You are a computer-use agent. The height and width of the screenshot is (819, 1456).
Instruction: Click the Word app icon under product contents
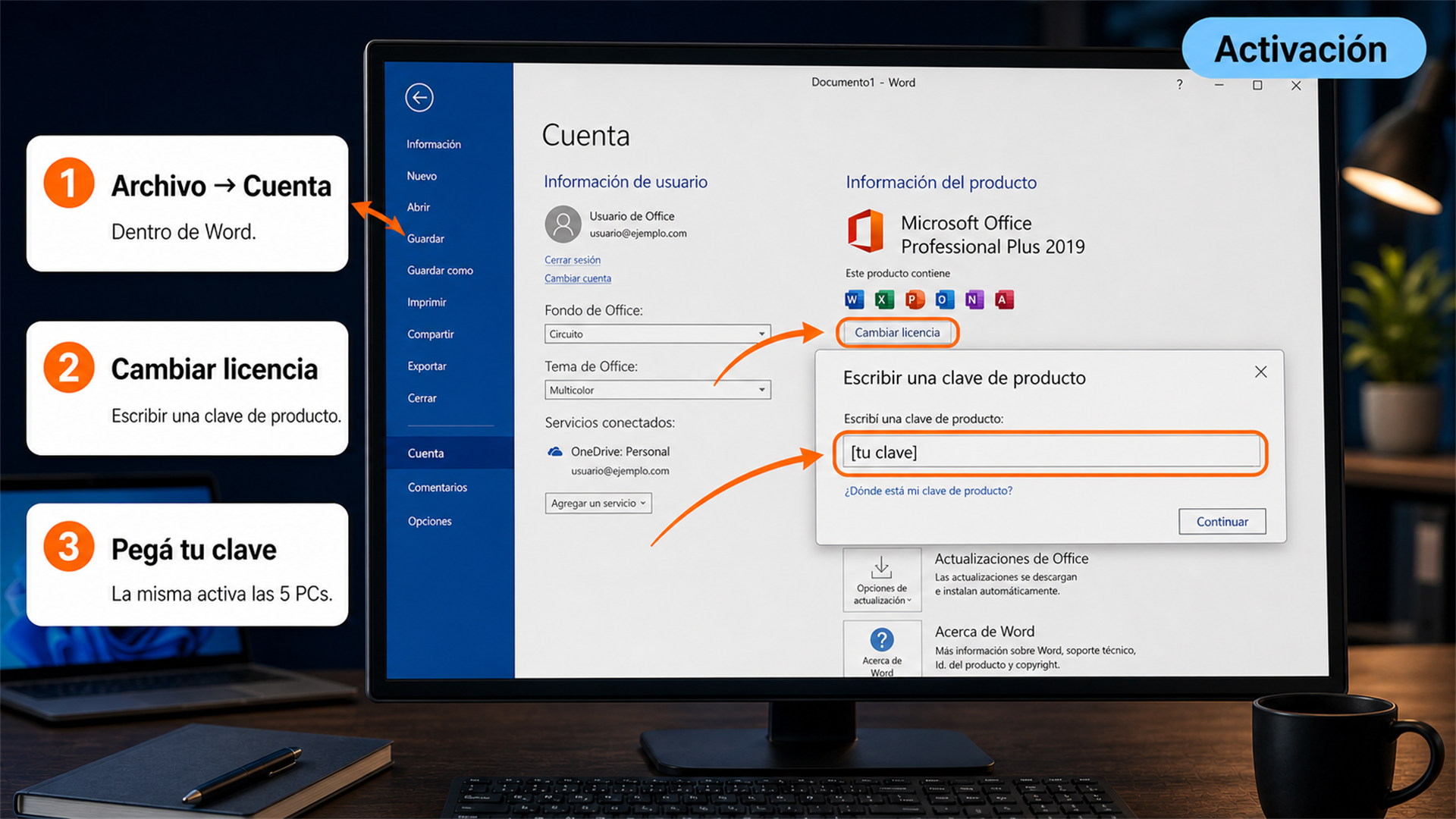click(x=854, y=300)
